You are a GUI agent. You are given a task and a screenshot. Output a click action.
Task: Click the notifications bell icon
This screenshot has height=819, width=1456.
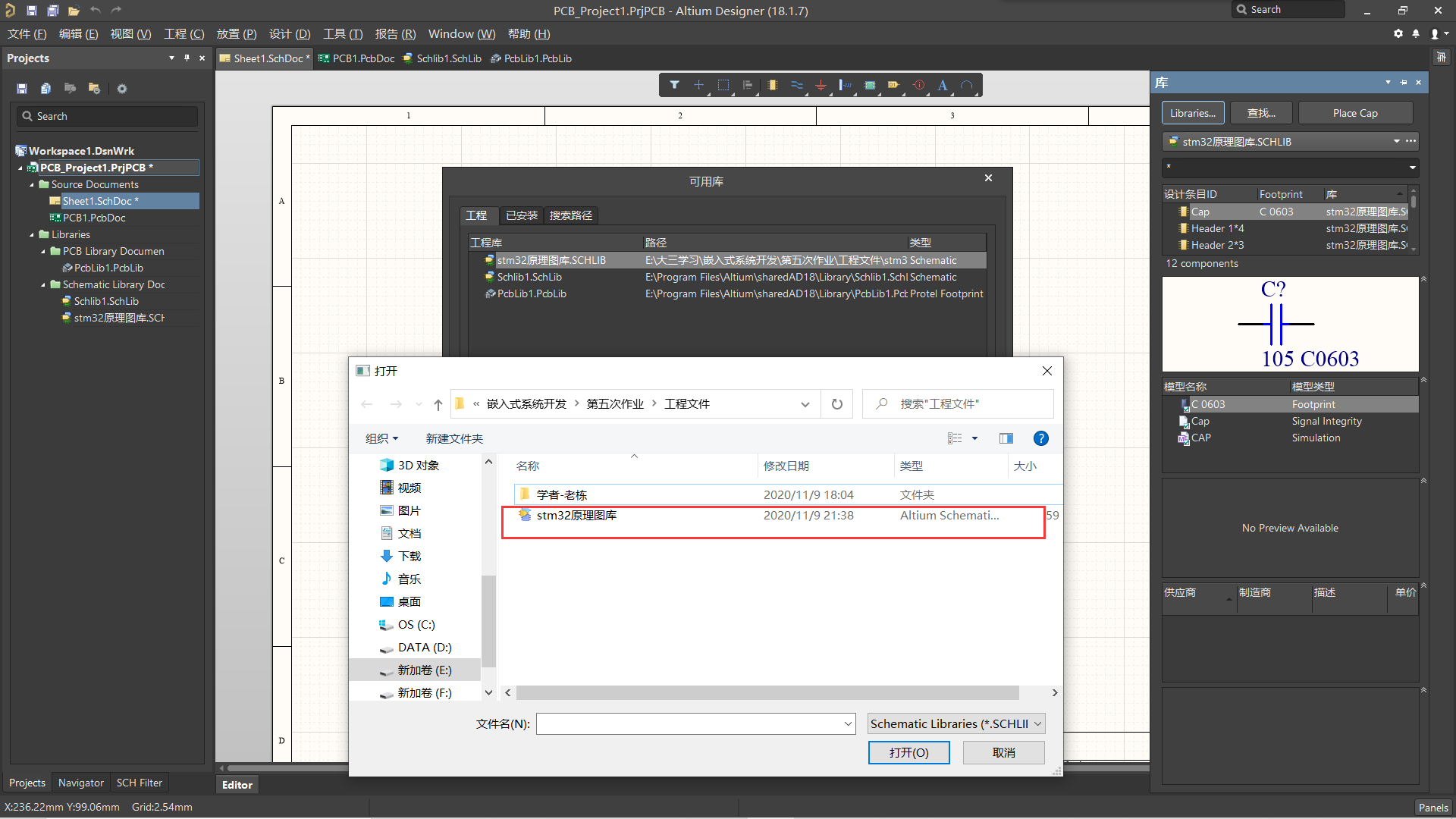point(1416,33)
